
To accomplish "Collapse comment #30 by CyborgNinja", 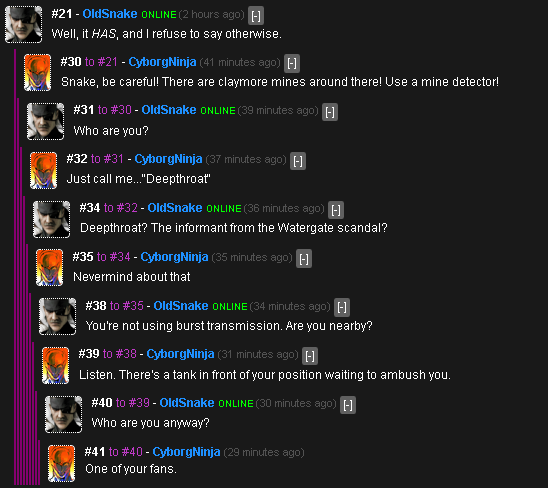I will pos(292,64).
